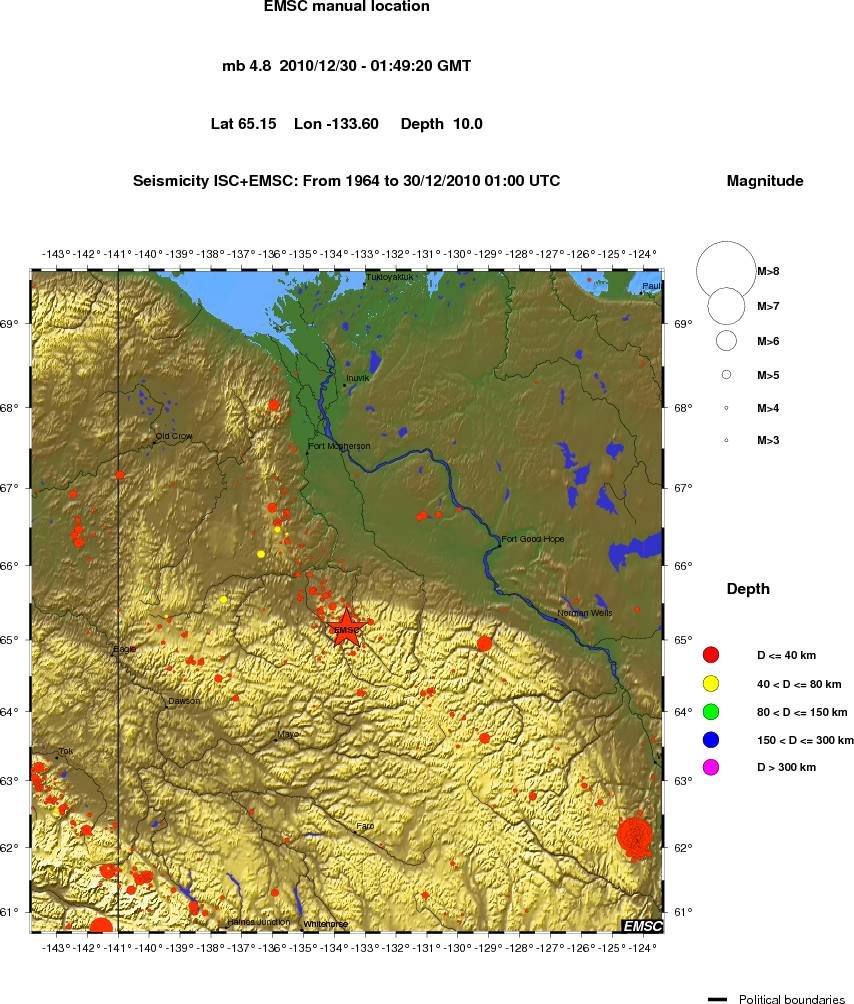Click the mb 4.8 event time line
The width and height of the screenshot is (854, 1004).
click(346, 65)
